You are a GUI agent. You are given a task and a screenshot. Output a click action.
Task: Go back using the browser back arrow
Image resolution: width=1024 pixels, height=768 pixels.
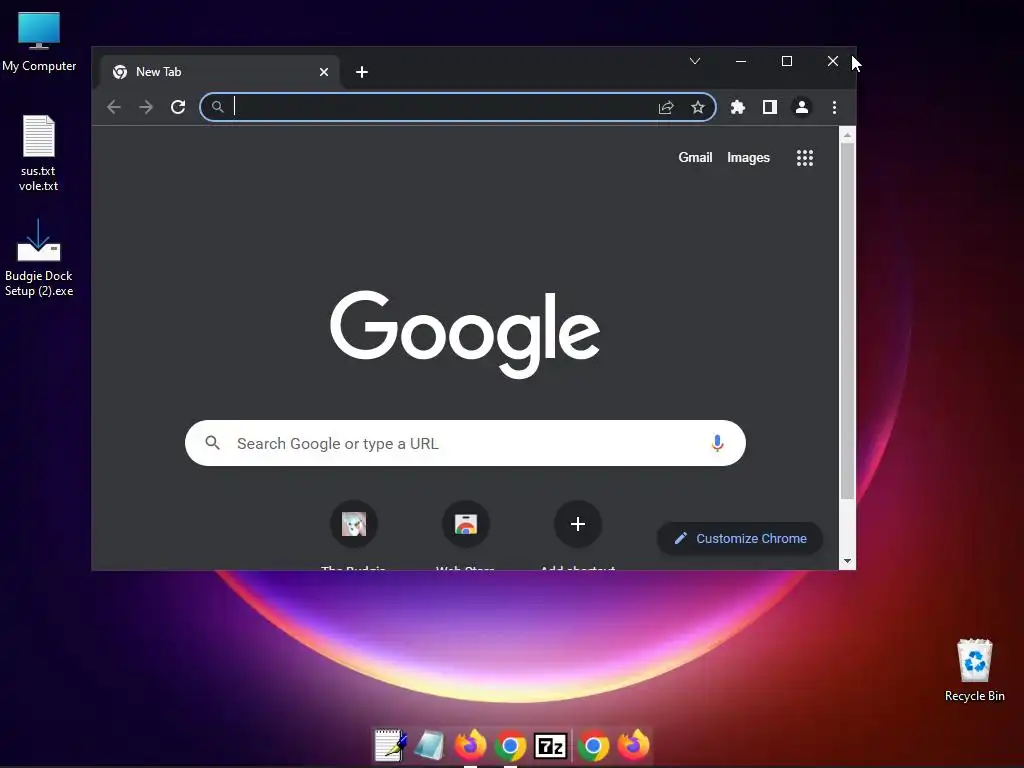[x=114, y=107]
